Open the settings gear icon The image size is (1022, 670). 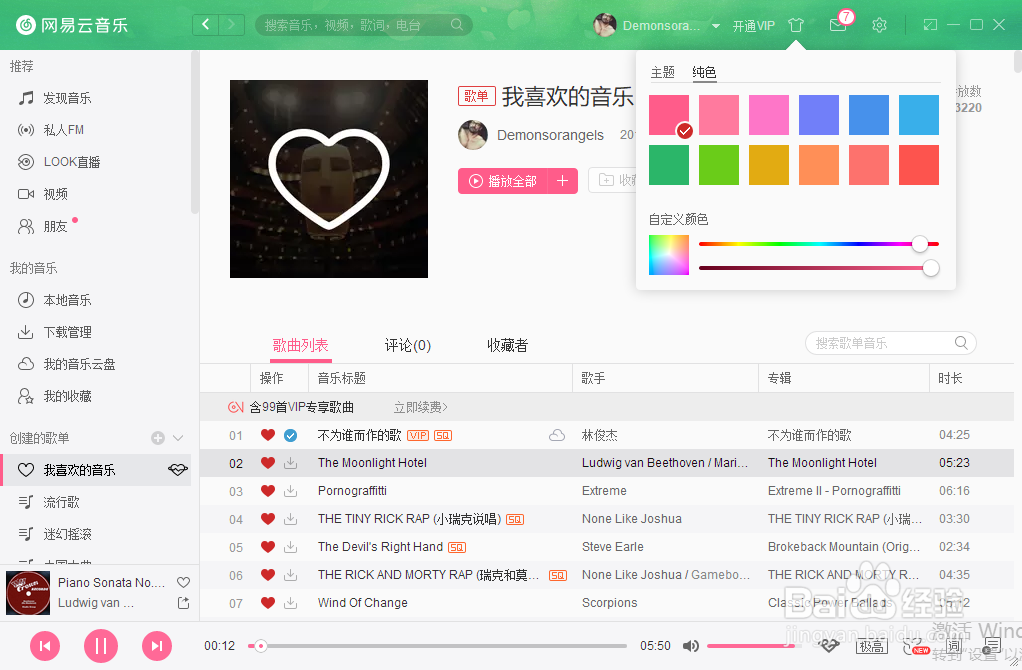point(879,25)
